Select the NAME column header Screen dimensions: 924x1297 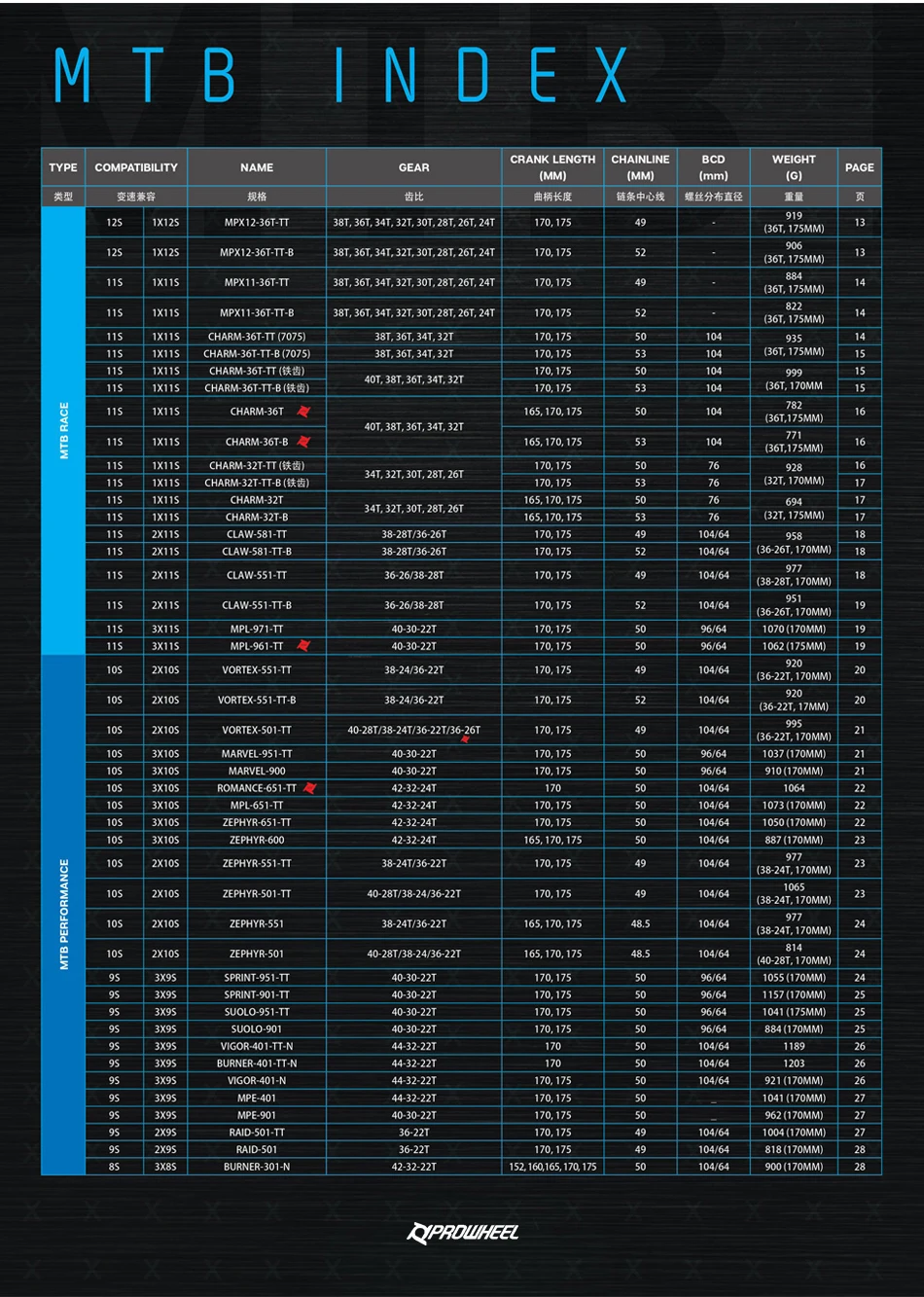257,167
